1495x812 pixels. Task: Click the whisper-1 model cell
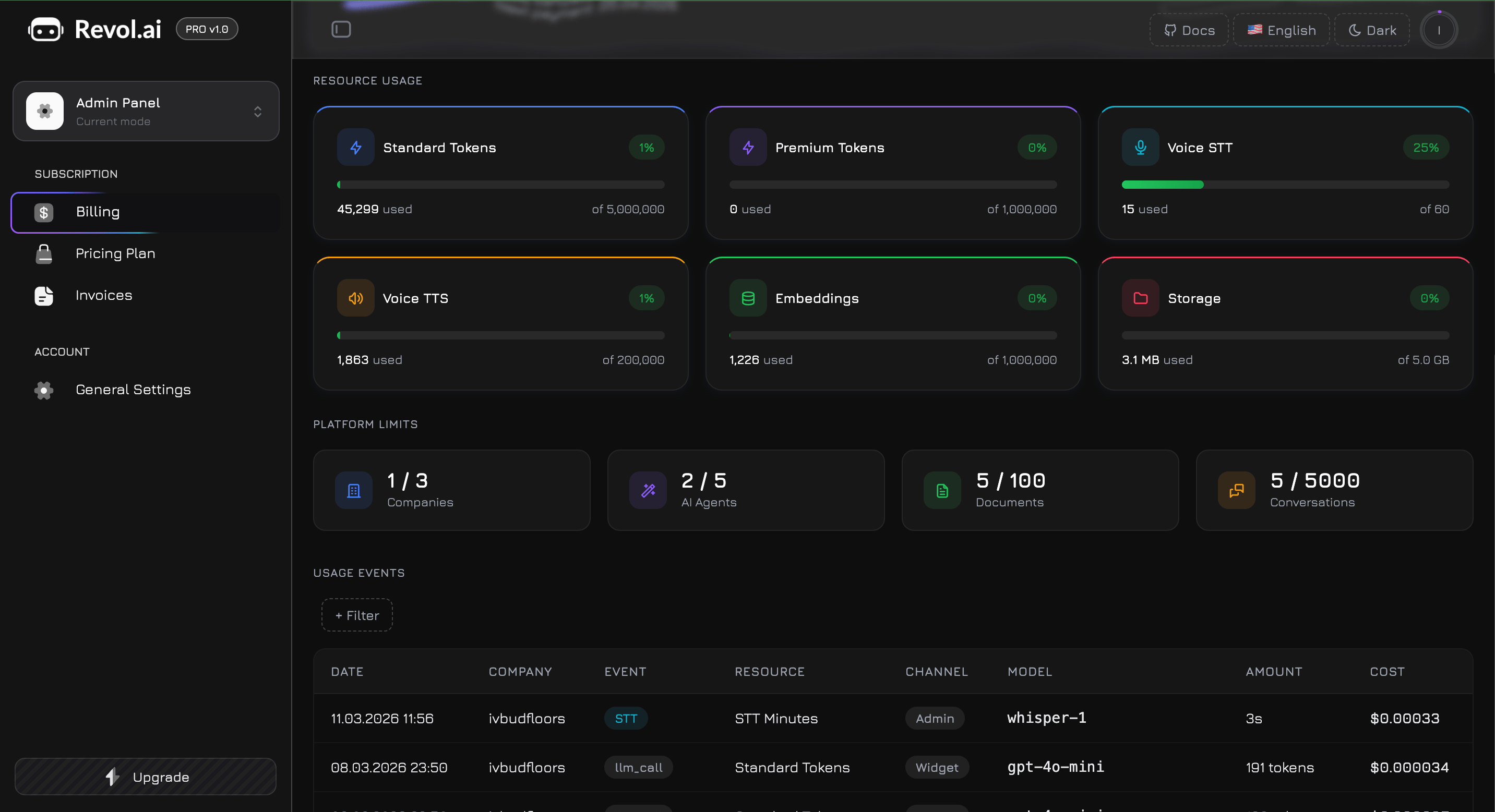point(1046,718)
